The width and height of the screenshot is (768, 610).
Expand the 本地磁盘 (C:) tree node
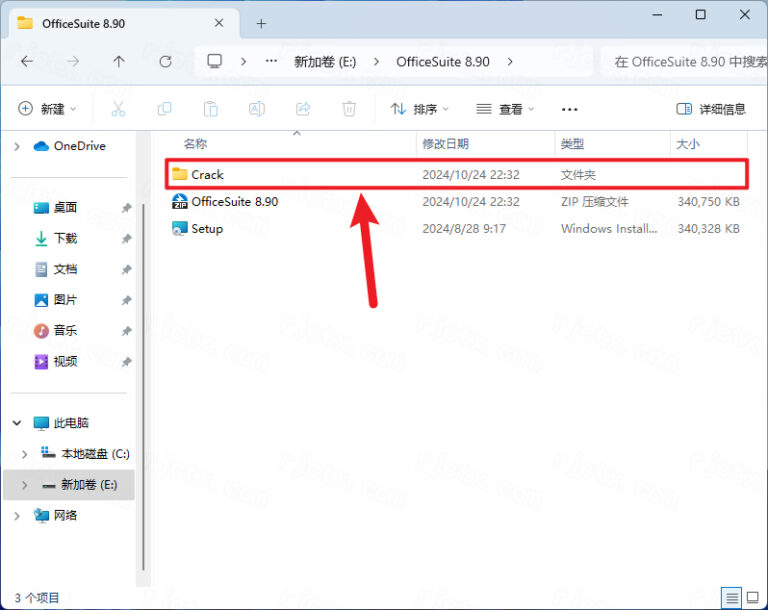point(24,454)
